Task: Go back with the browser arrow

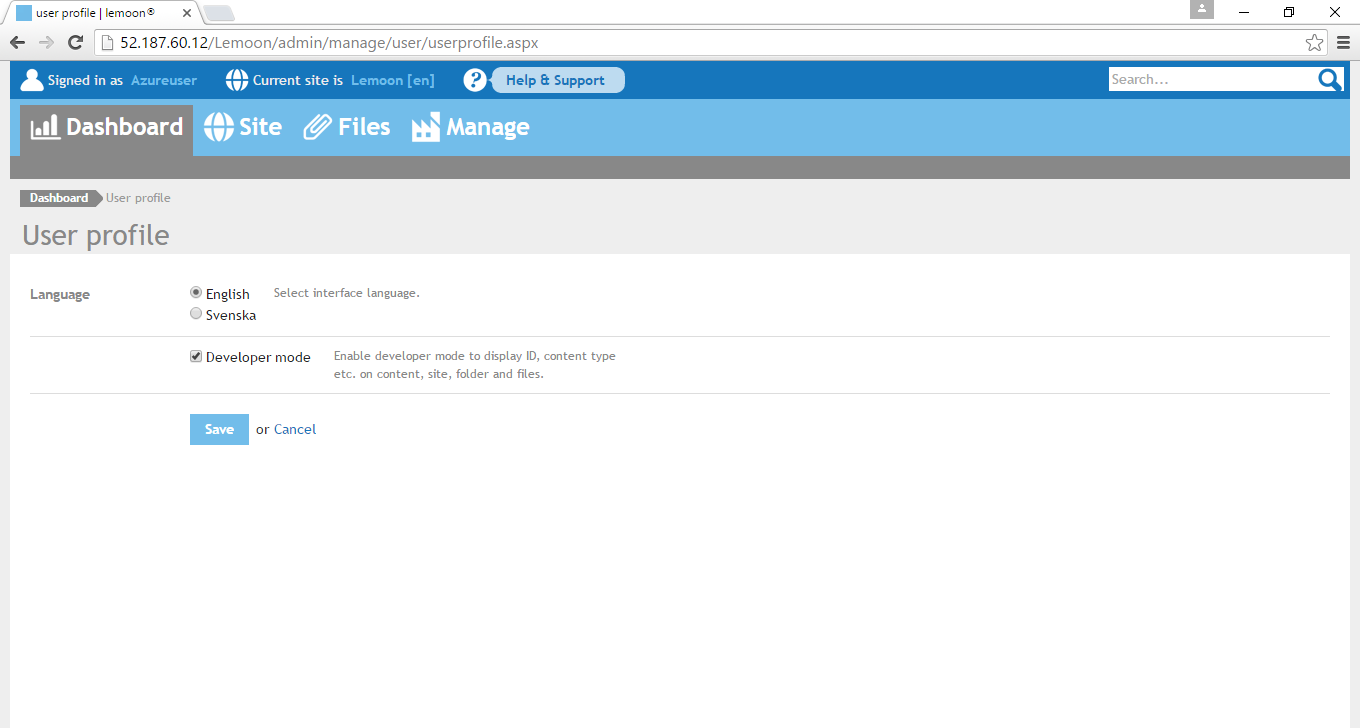Action: click(x=17, y=43)
